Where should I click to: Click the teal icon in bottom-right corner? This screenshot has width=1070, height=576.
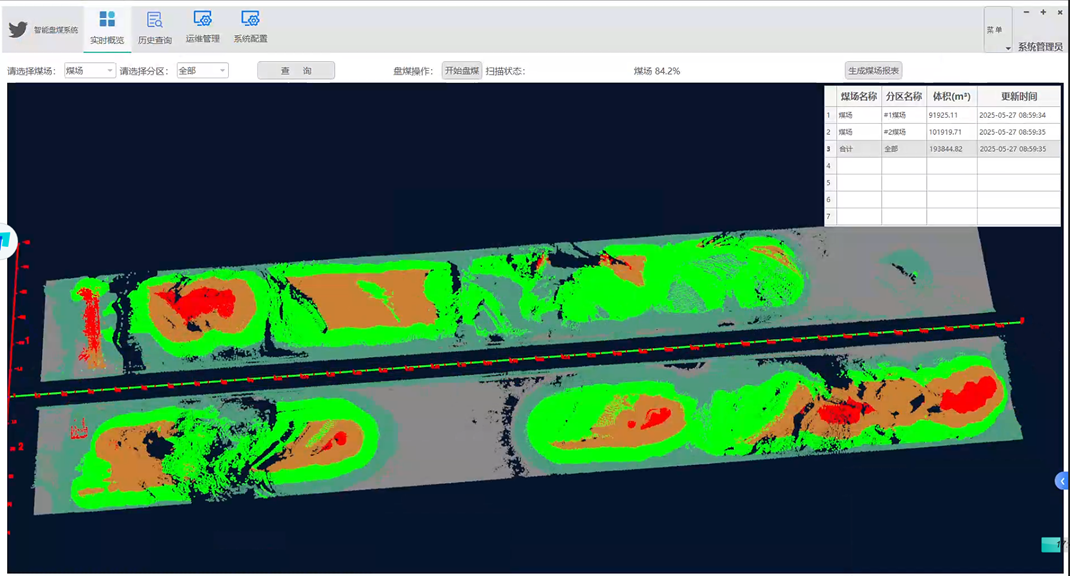(x=1049, y=545)
